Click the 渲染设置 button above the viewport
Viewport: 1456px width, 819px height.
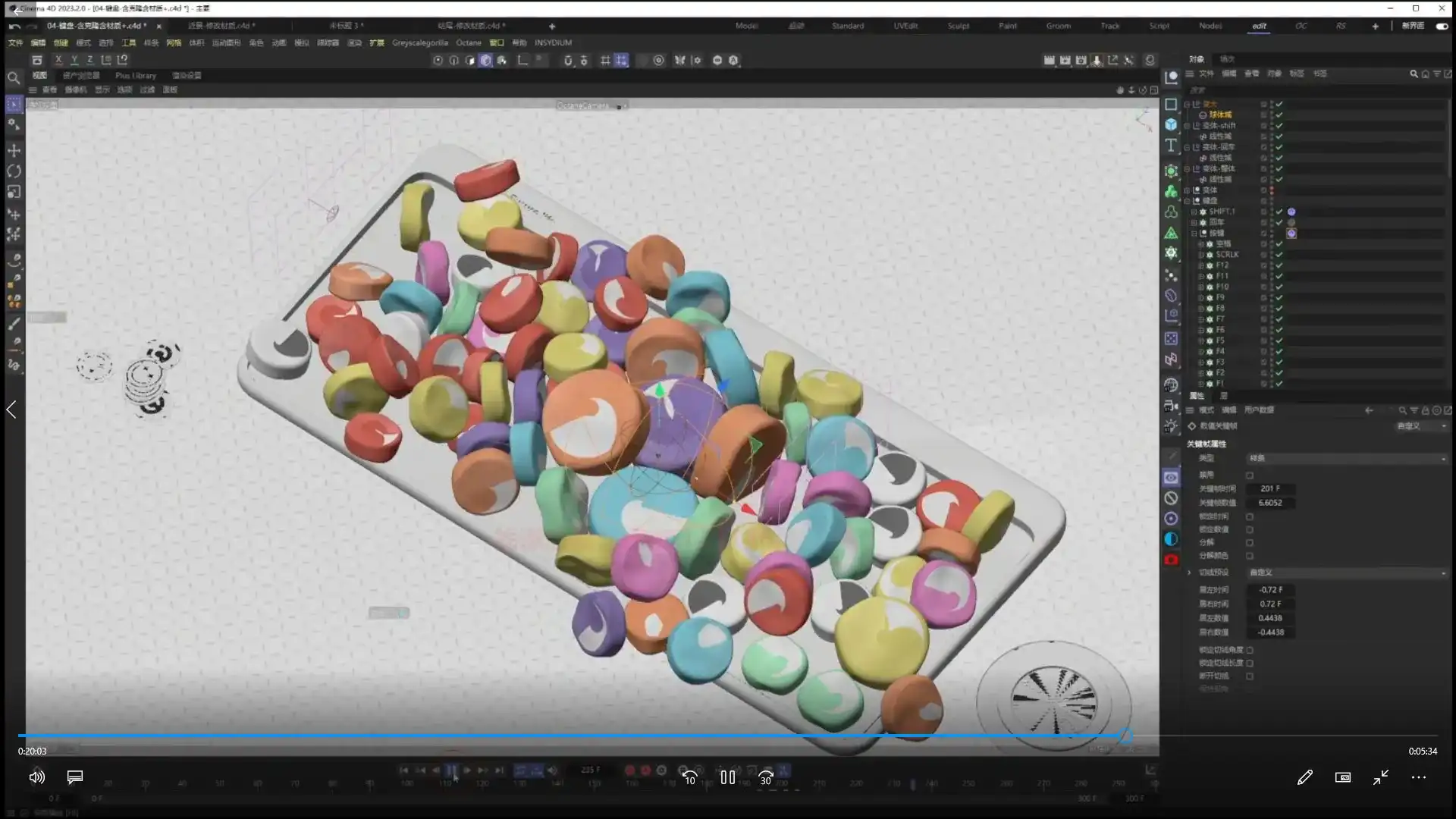pos(187,75)
